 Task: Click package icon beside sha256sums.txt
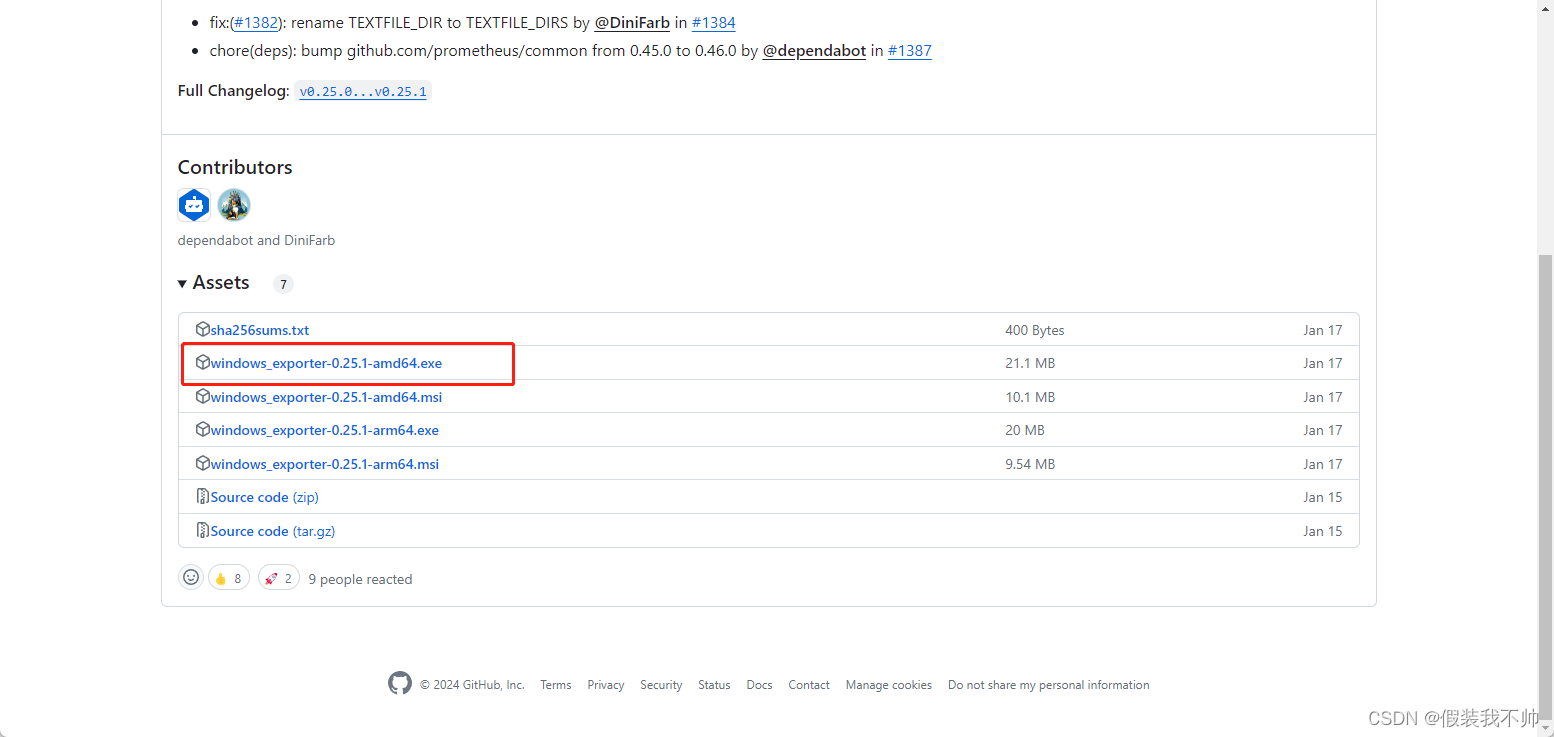click(203, 329)
